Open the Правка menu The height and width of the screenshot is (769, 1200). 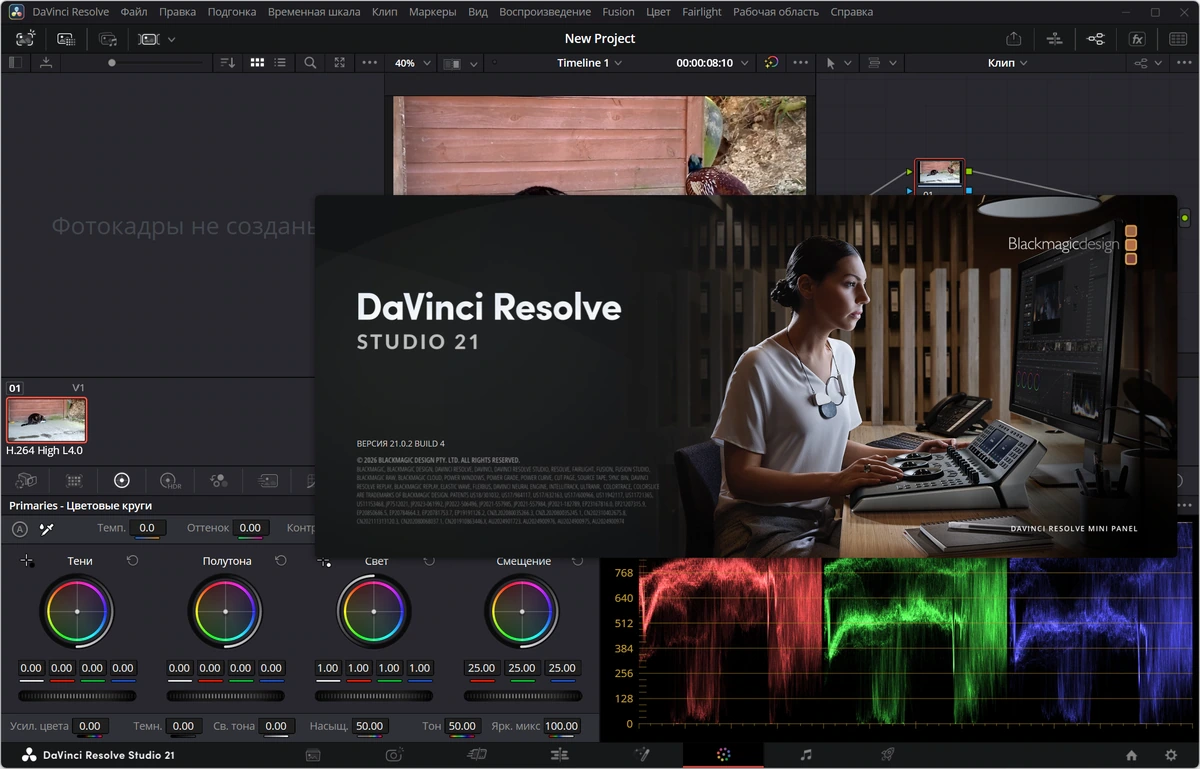coord(177,12)
